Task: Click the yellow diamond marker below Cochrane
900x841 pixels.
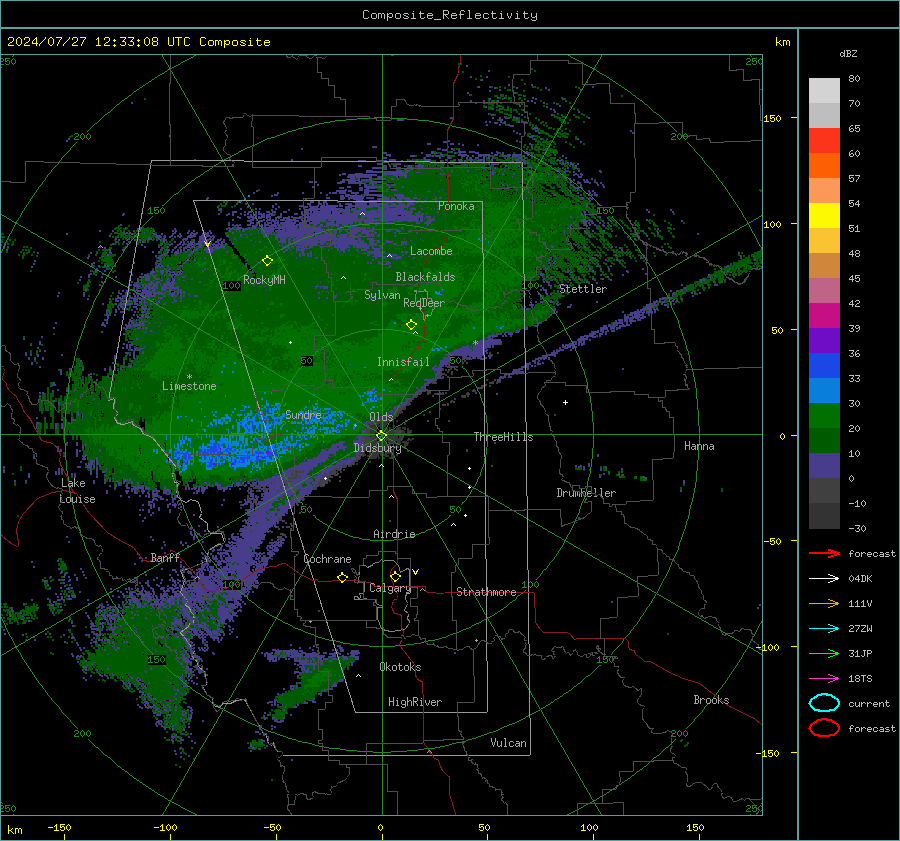Action: [342, 577]
